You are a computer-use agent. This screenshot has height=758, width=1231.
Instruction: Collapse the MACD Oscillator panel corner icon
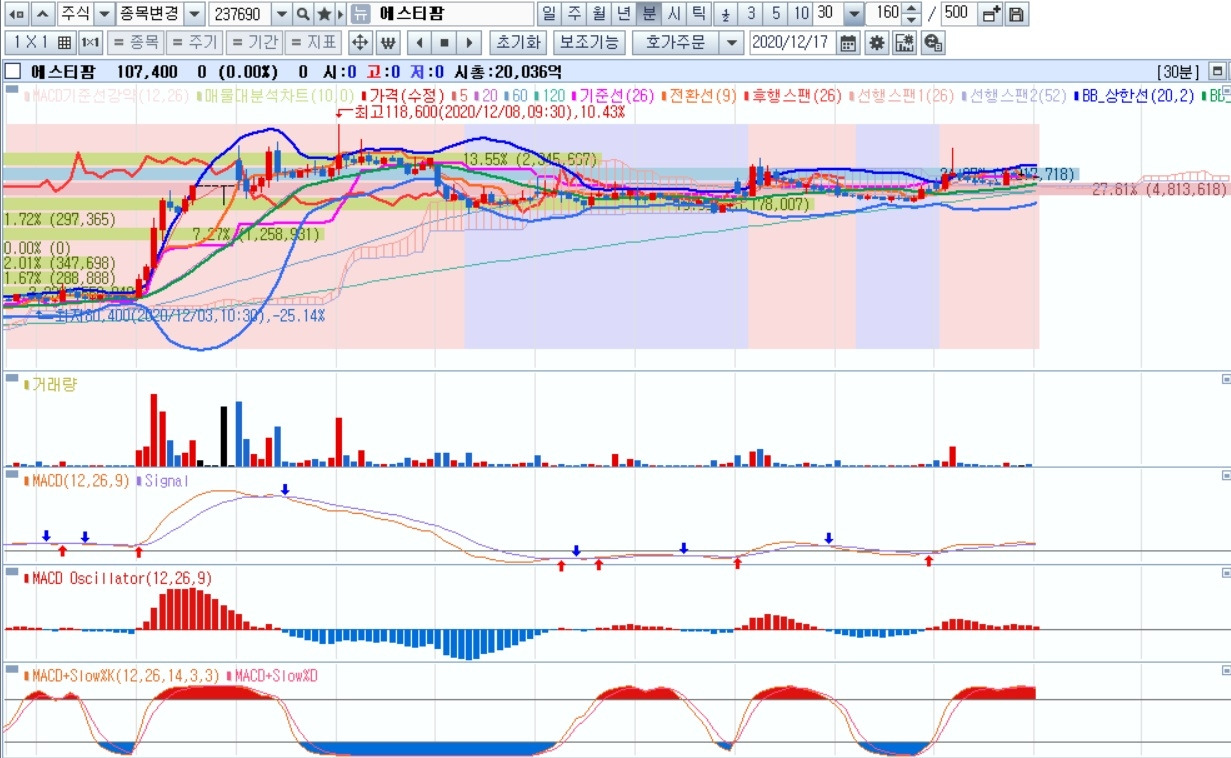pos(1226,574)
